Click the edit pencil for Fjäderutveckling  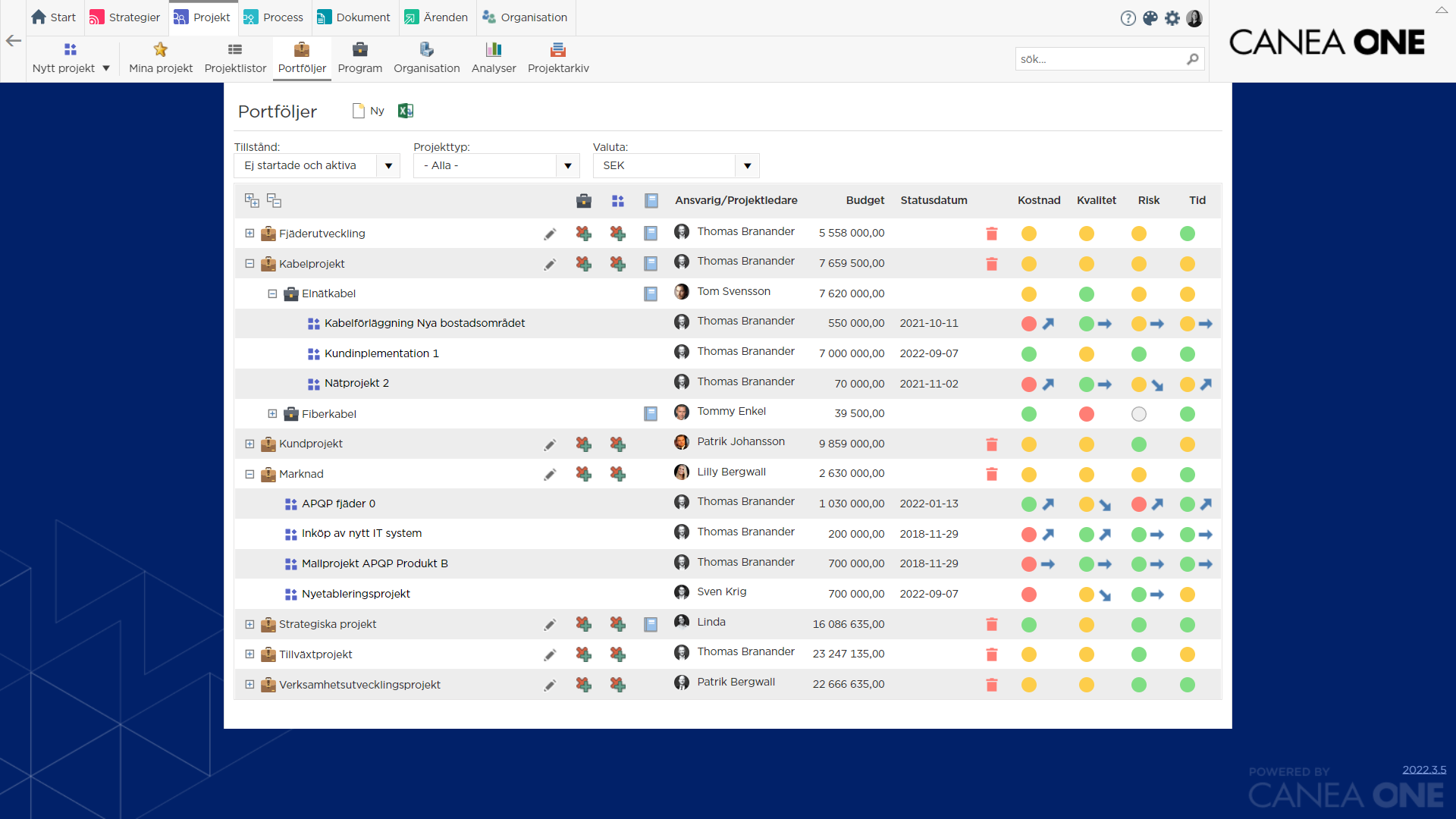click(x=550, y=234)
